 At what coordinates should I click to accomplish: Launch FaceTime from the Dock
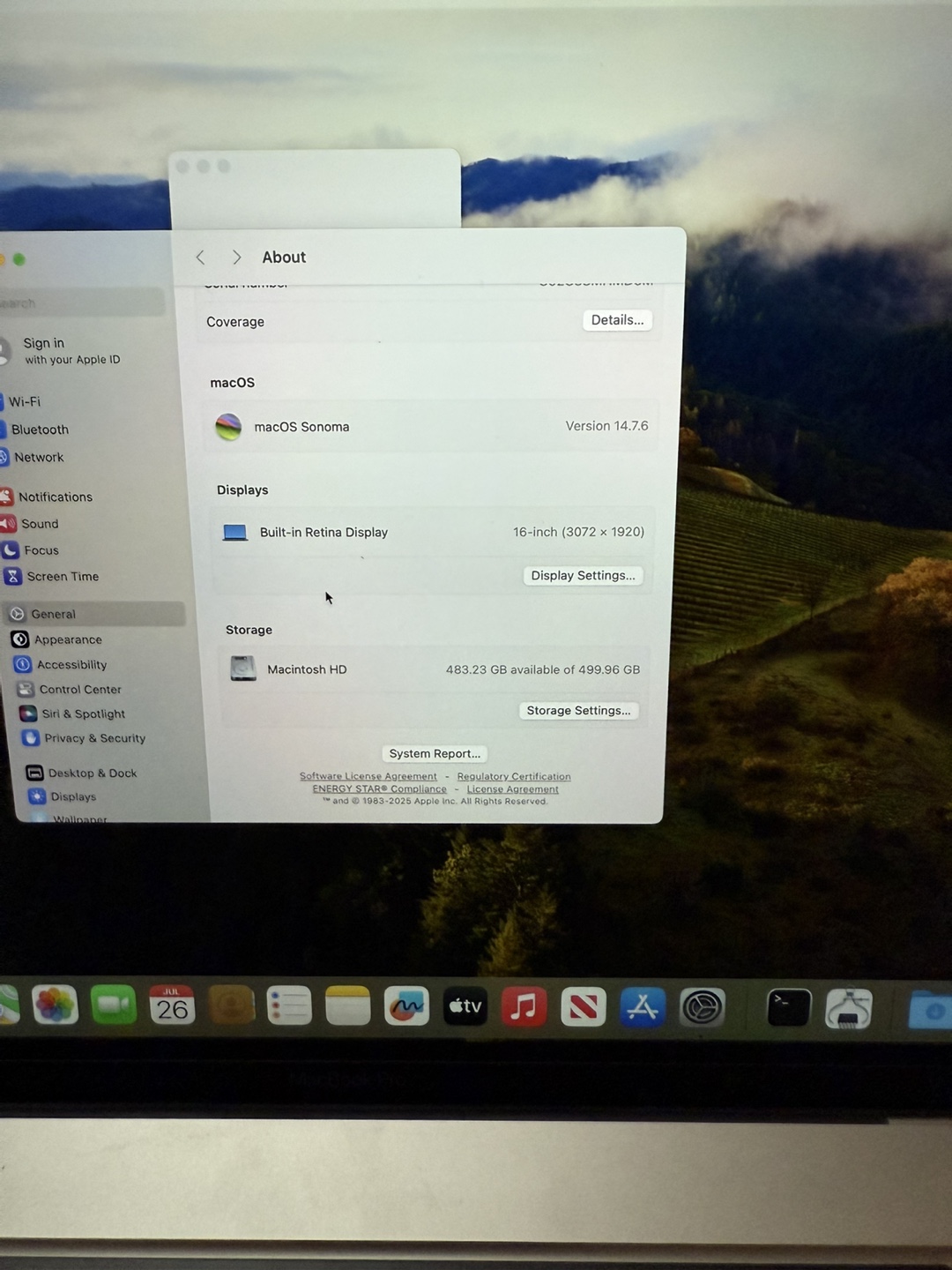click(114, 1005)
